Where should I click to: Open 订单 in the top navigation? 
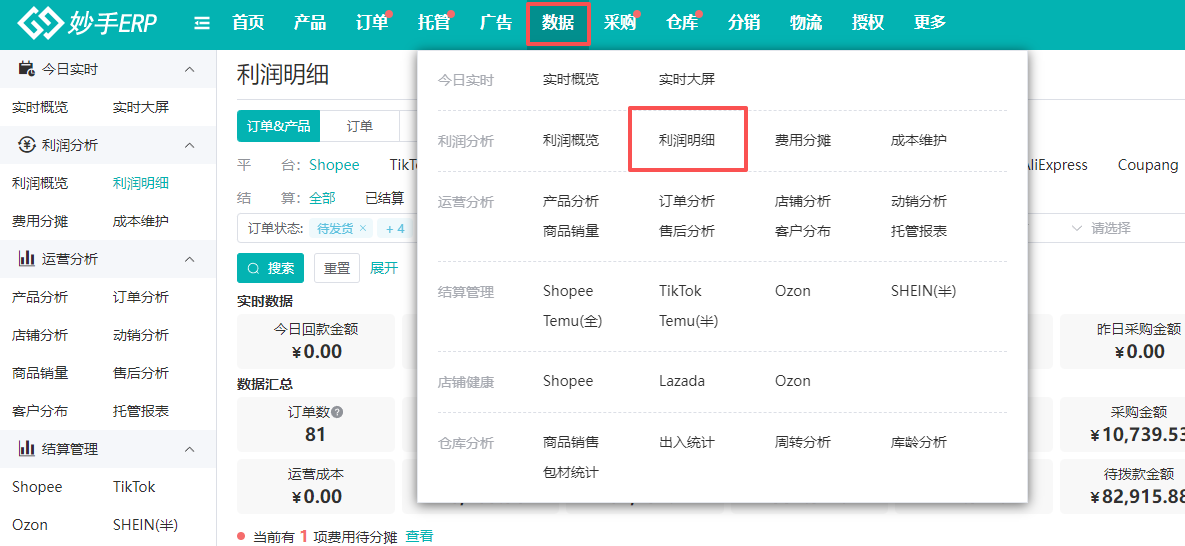click(372, 23)
